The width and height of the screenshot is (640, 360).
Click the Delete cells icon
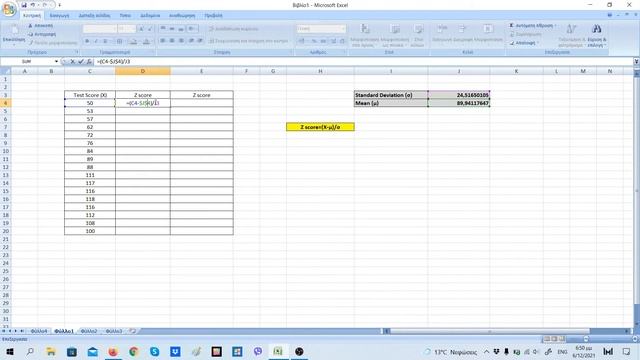coord(462,29)
